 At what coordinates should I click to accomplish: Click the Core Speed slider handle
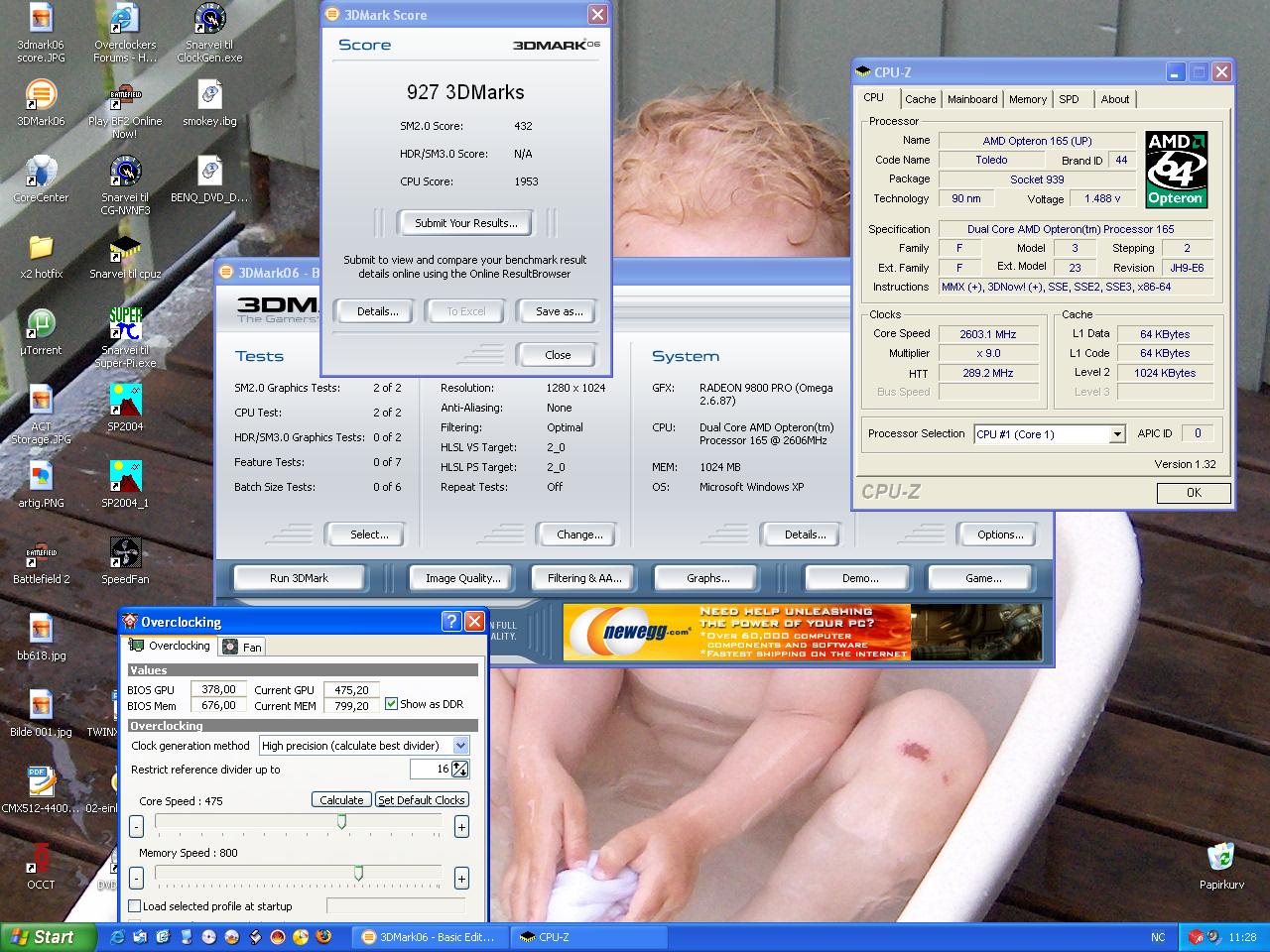click(x=341, y=822)
